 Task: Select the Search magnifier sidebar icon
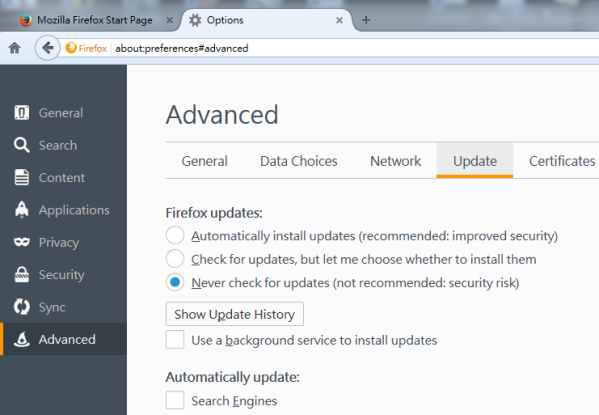tap(22, 145)
